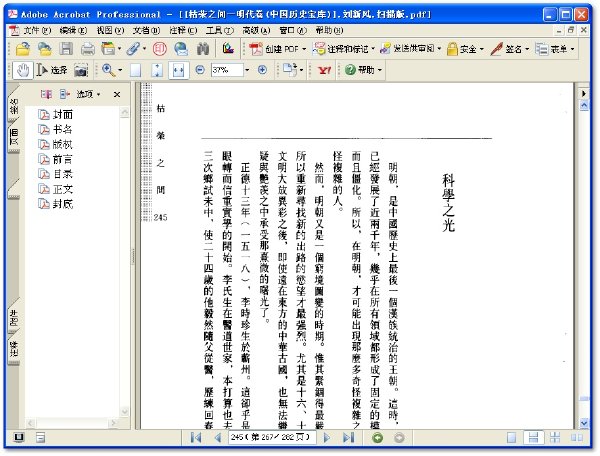Image resolution: width=600 pixels, height=456 pixels.
Task: Click the Save disk icon
Action: click(66, 49)
